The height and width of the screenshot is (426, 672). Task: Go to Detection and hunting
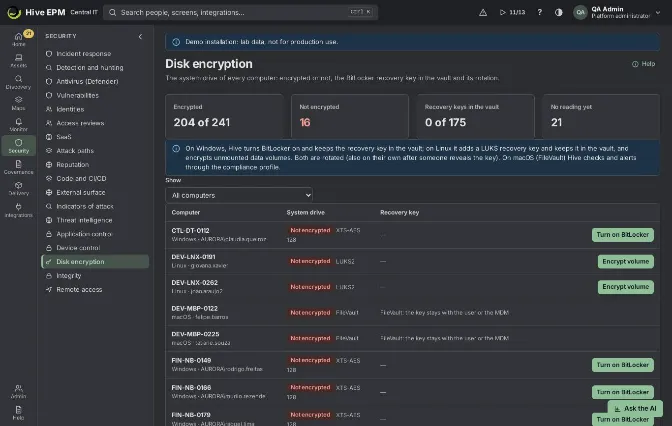pyautogui.click(x=90, y=67)
